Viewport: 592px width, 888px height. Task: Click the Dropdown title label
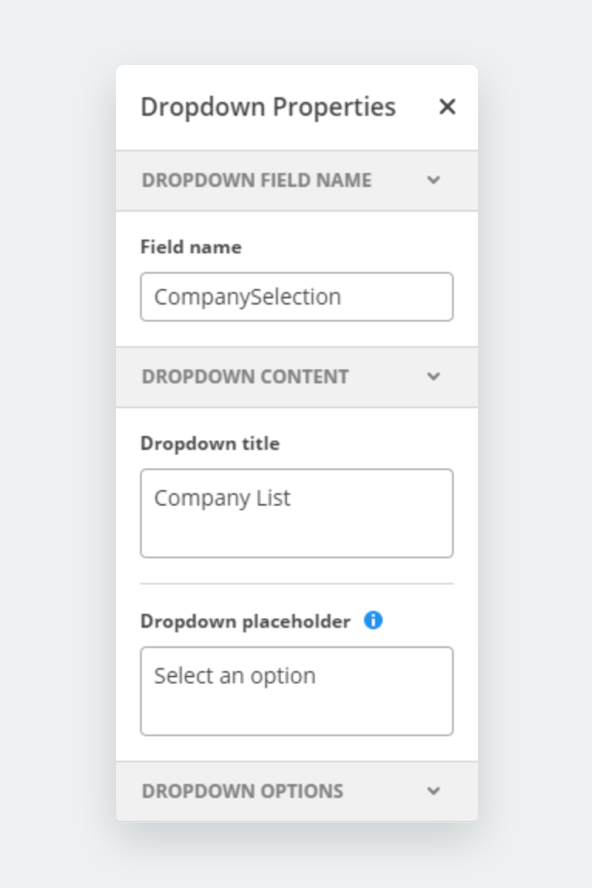210,443
